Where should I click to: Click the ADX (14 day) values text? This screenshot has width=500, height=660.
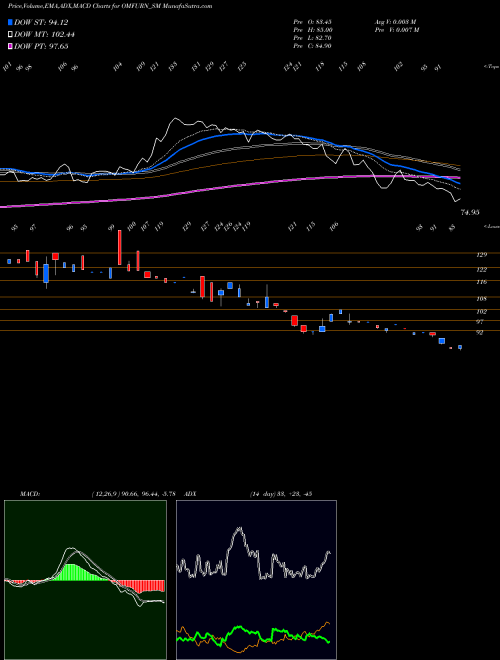(281, 494)
